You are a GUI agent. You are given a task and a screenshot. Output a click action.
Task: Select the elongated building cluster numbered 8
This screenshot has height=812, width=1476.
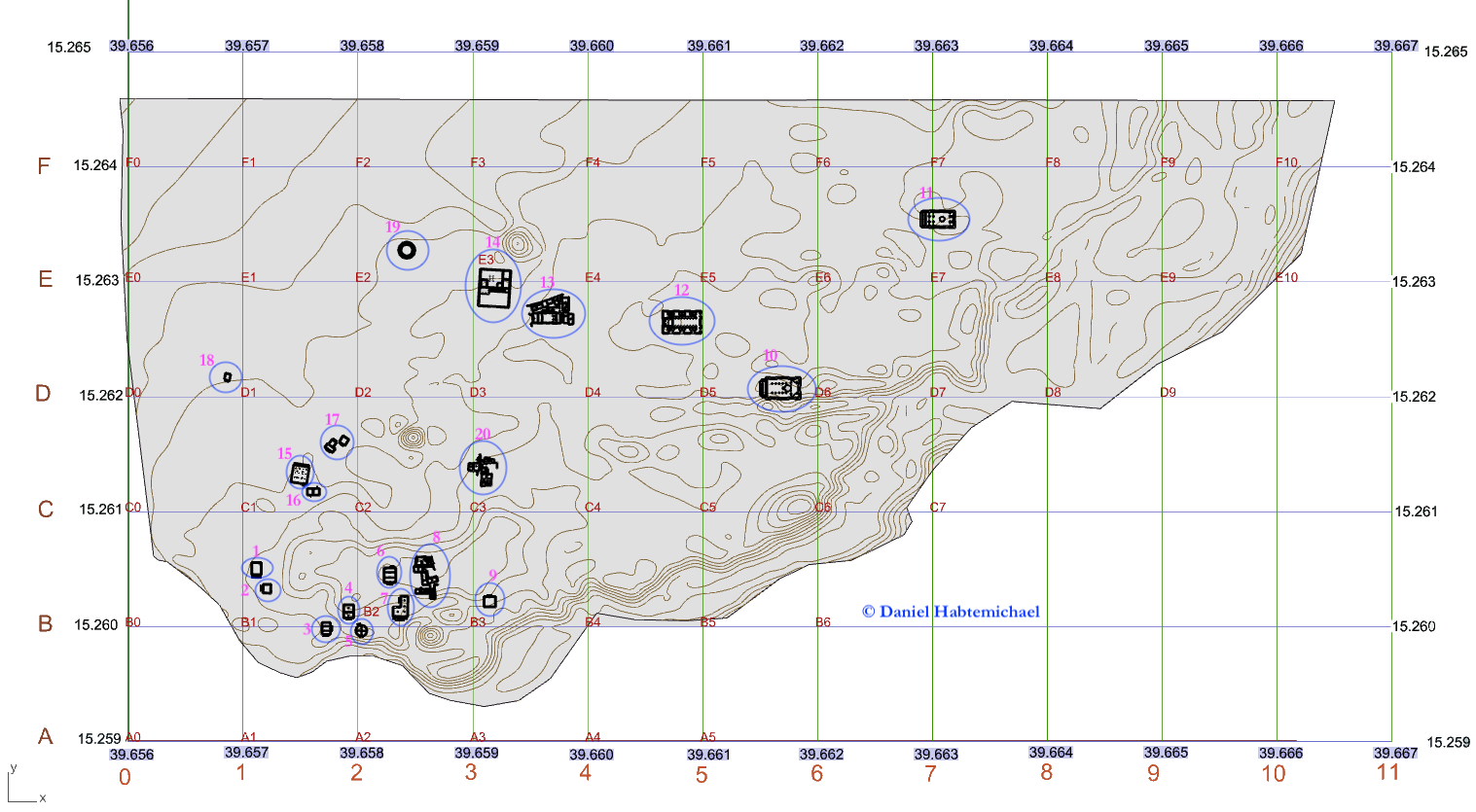click(x=427, y=575)
